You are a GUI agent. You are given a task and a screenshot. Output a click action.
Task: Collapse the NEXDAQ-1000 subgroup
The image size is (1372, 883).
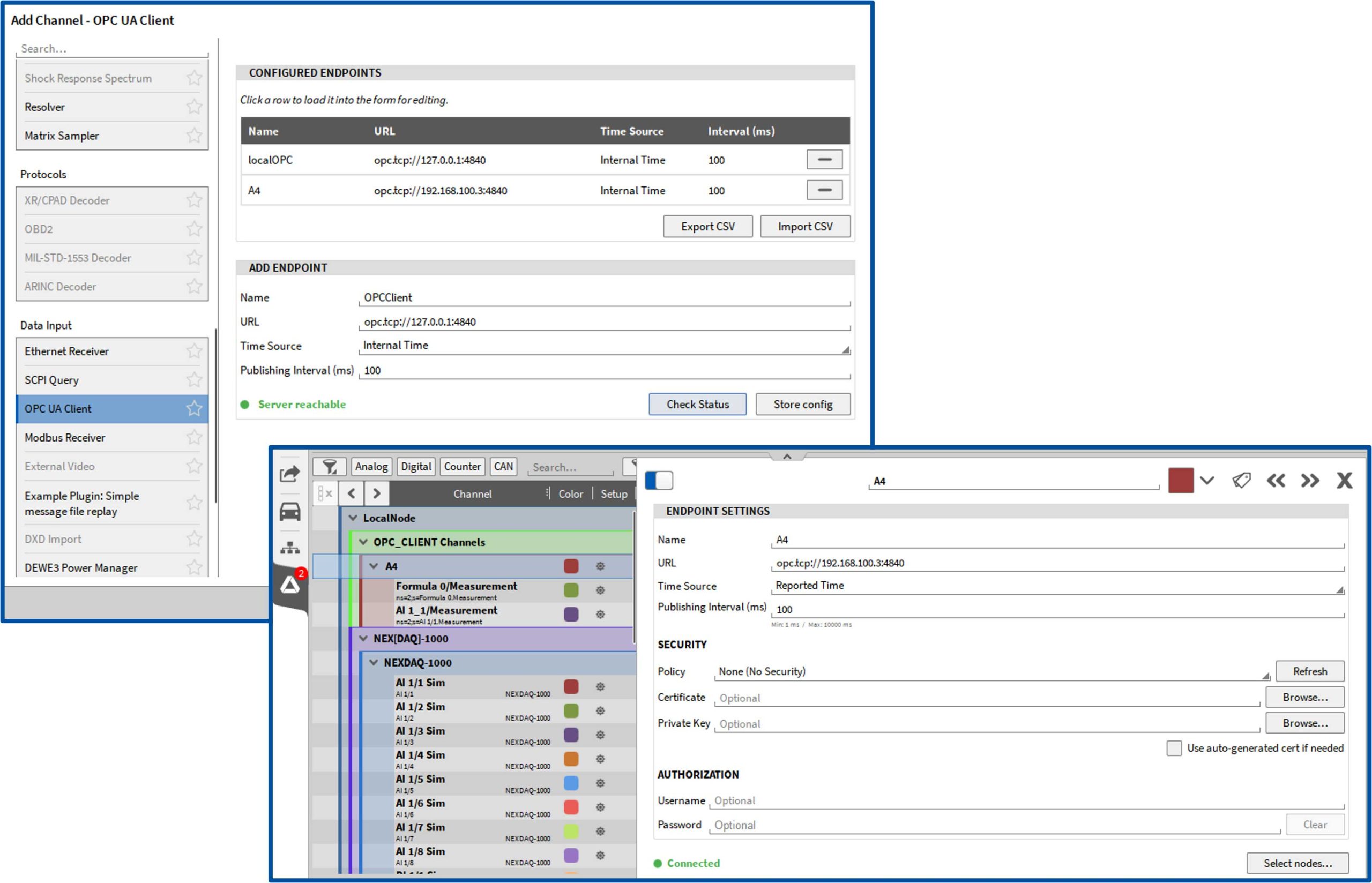tap(373, 662)
